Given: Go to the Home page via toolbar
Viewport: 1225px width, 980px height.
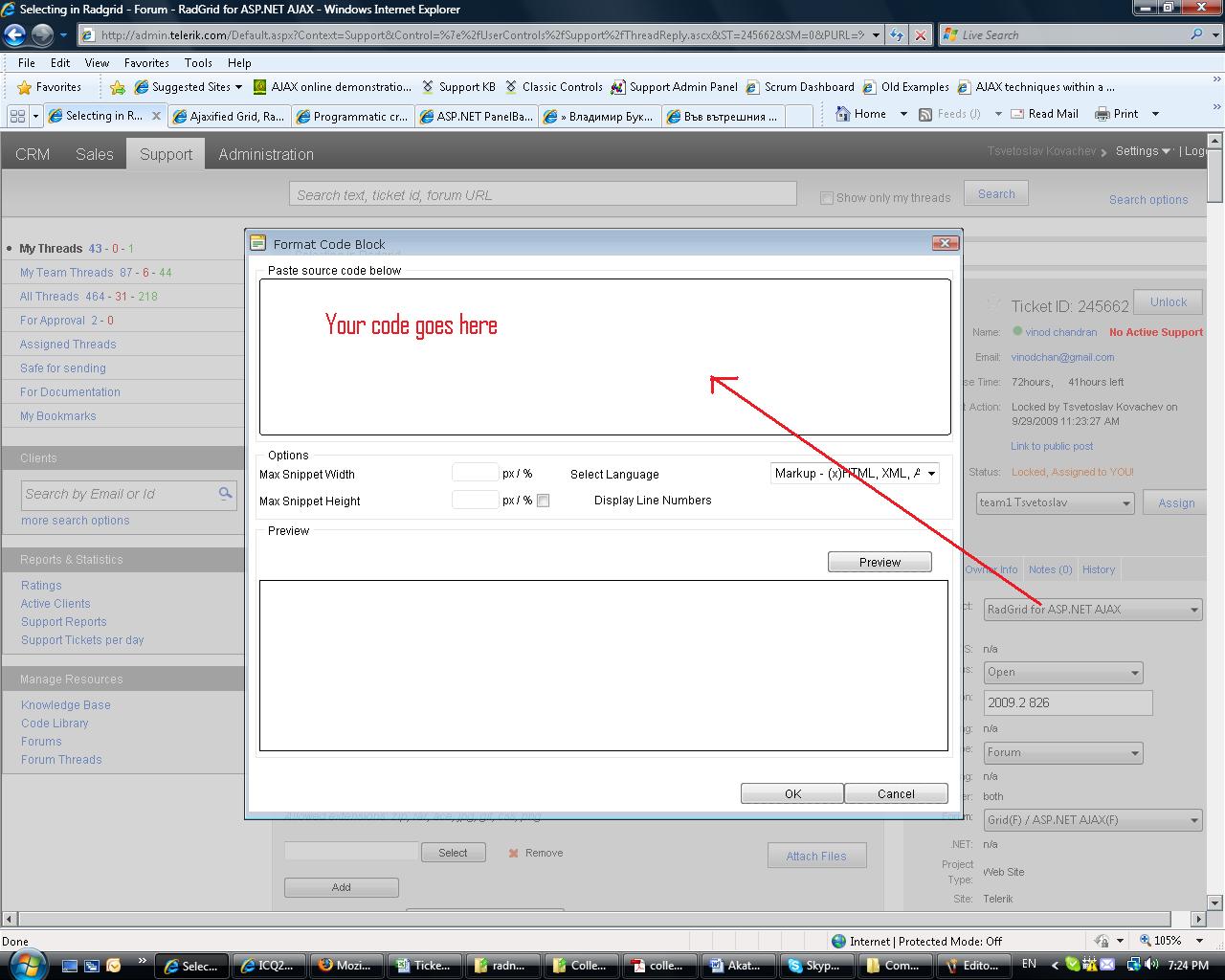Looking at the screenshot, I should click(x=860, y=114).
